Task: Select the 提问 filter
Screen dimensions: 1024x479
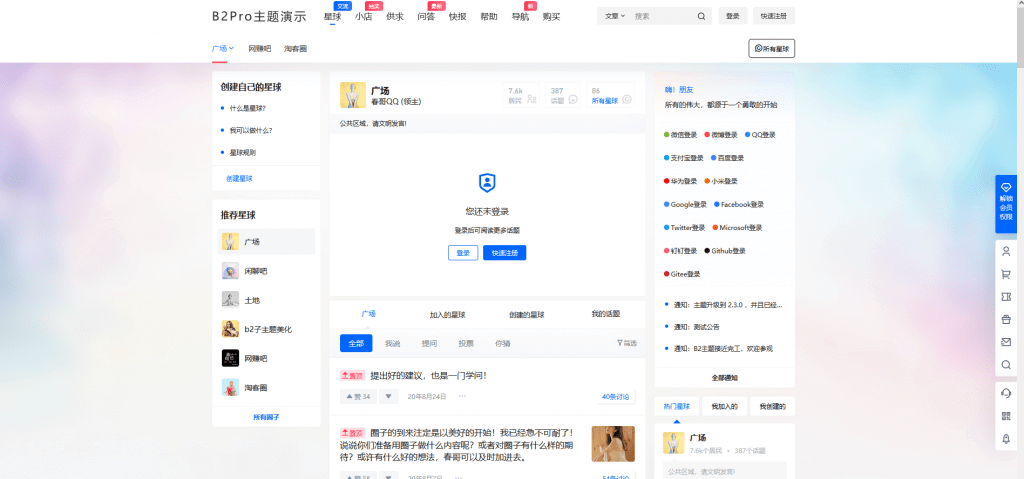Action: (429, 343)
